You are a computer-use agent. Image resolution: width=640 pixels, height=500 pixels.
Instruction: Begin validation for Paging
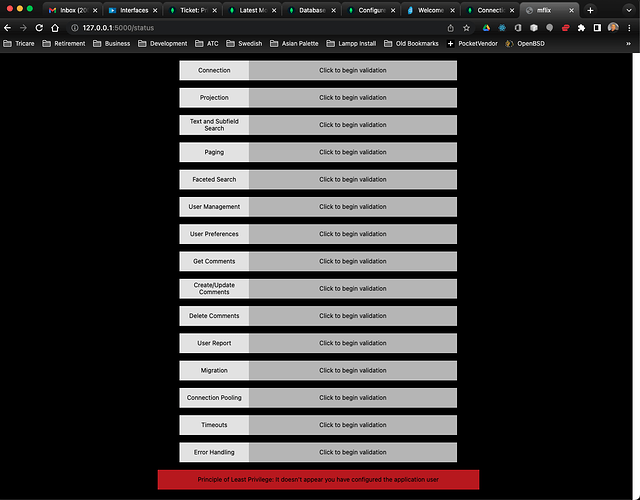pos(353,152)
